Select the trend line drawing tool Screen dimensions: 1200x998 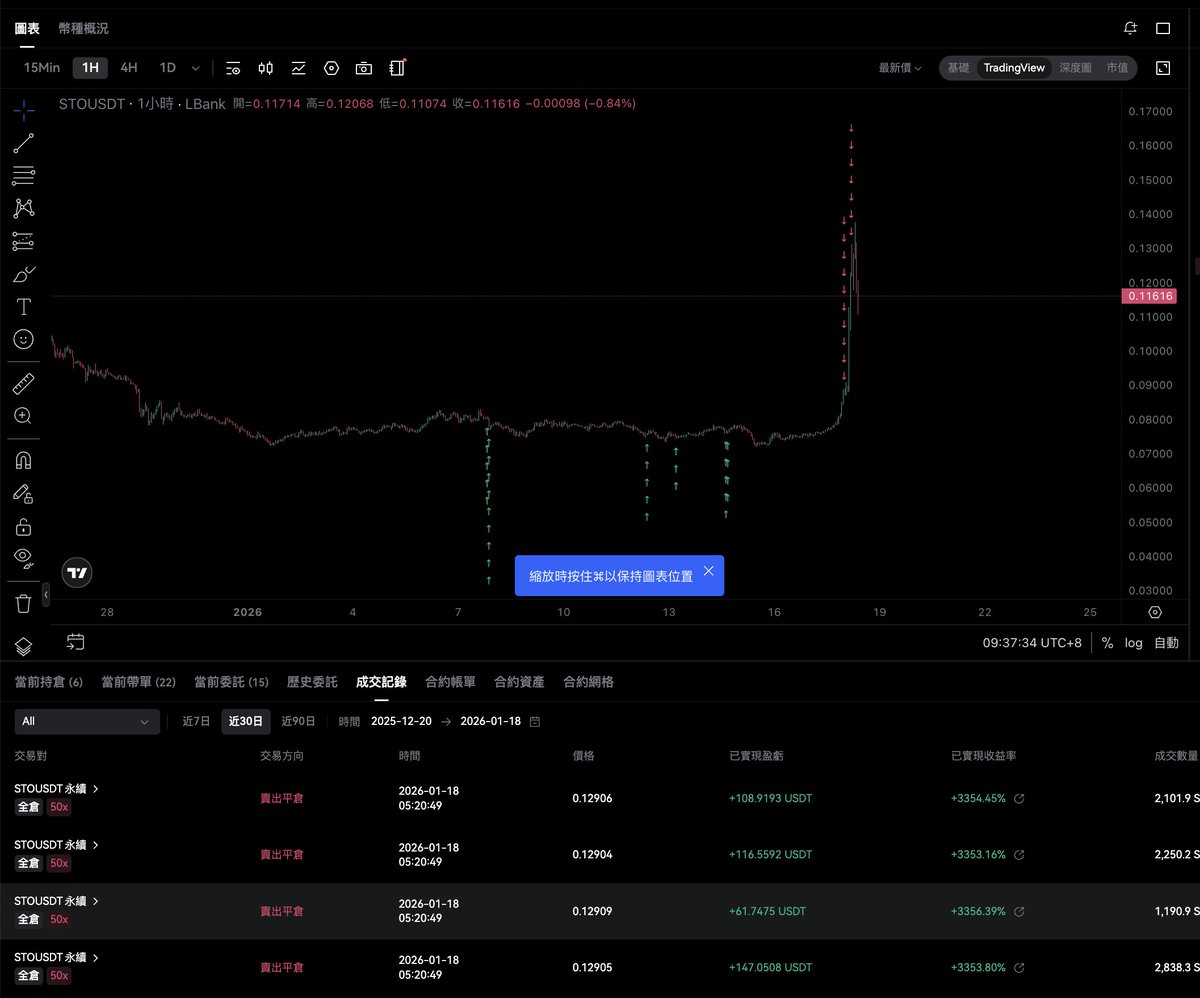[x=23, y=143]
